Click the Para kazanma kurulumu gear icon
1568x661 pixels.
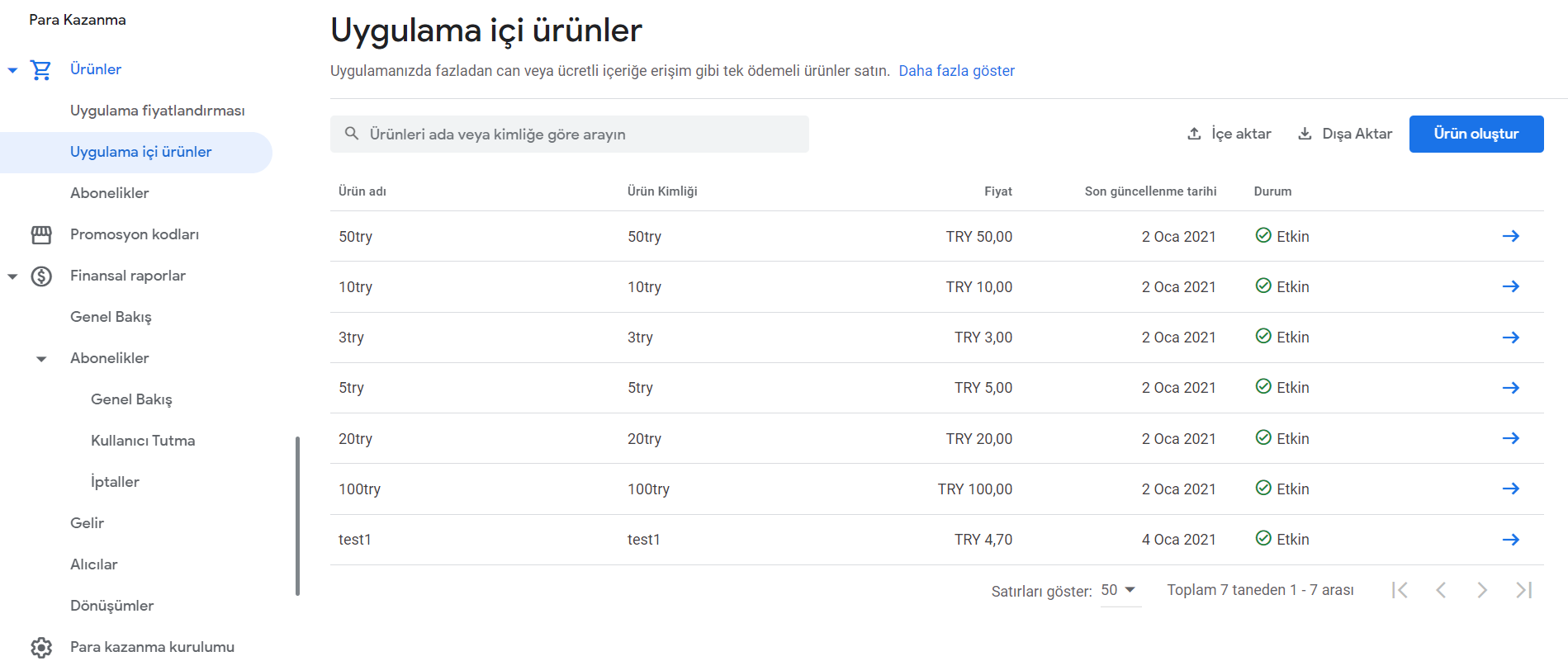coord(41,648)
